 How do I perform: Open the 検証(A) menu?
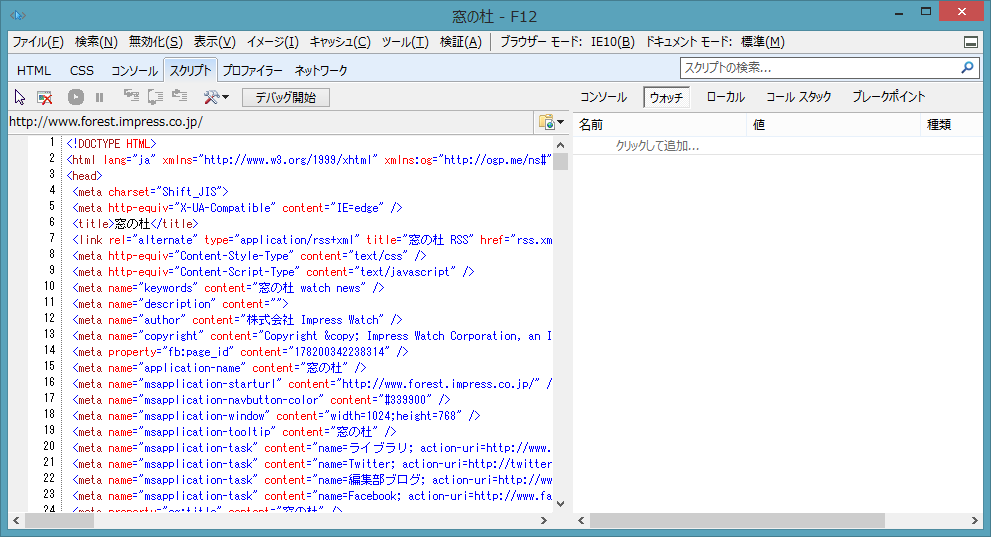coord(461,42)
